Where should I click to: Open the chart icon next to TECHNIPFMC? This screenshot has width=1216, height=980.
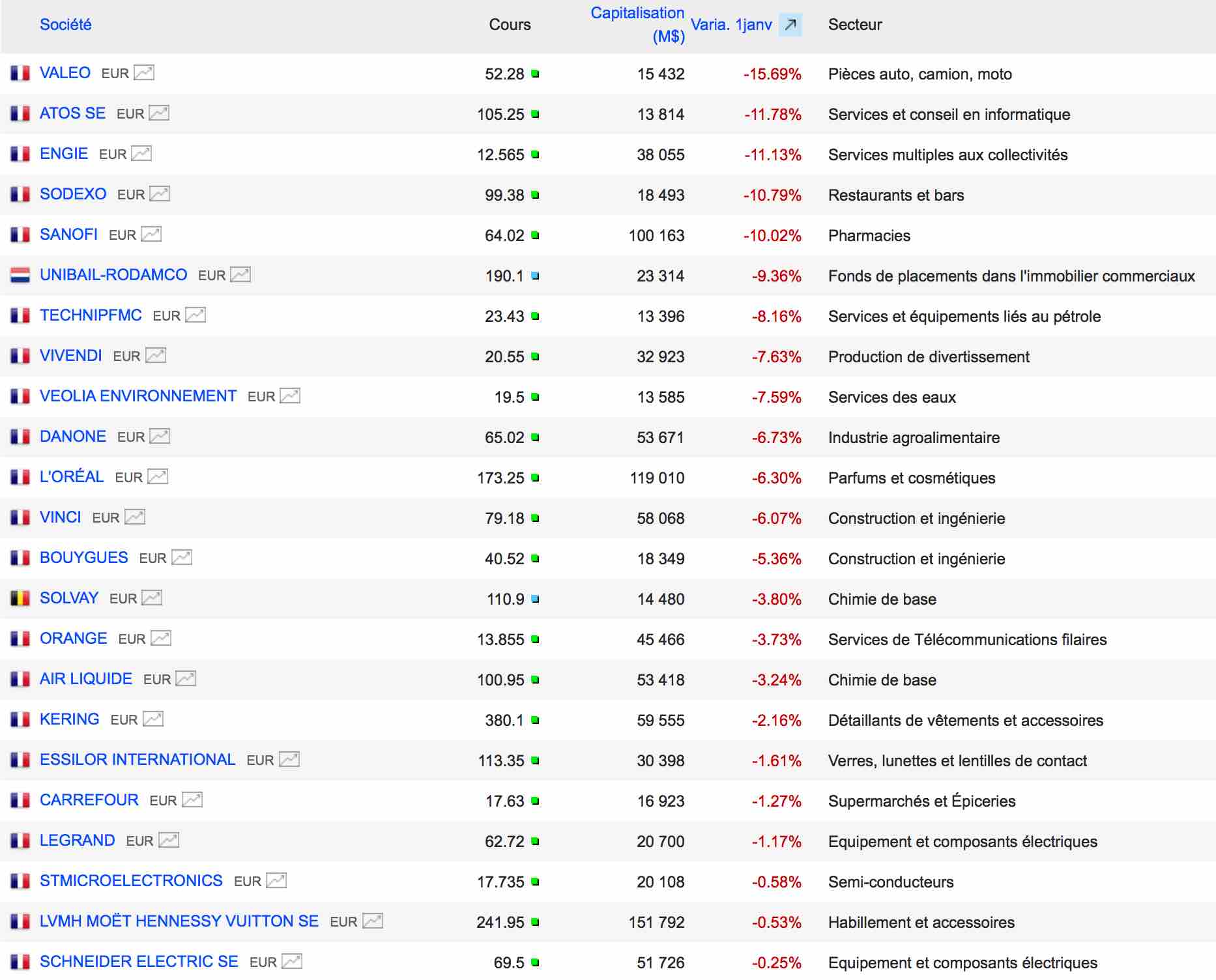coord(195,315)
